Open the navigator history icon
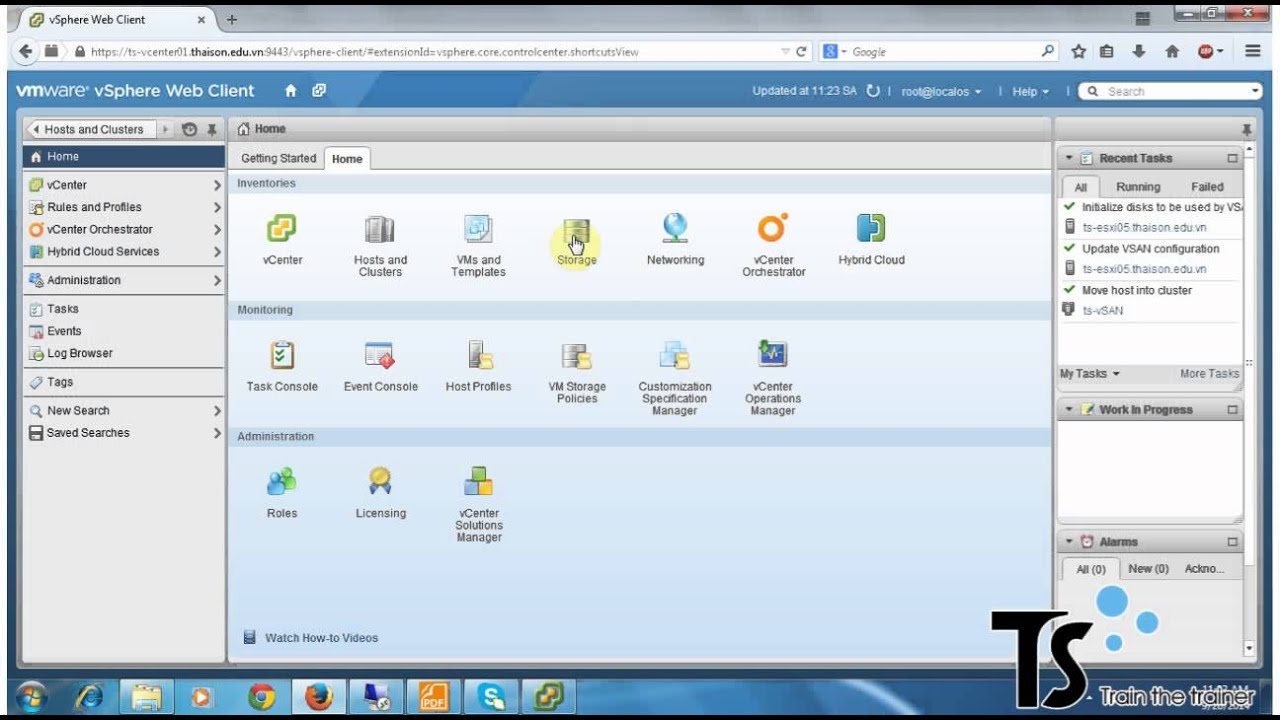 (x=190, y=129)
